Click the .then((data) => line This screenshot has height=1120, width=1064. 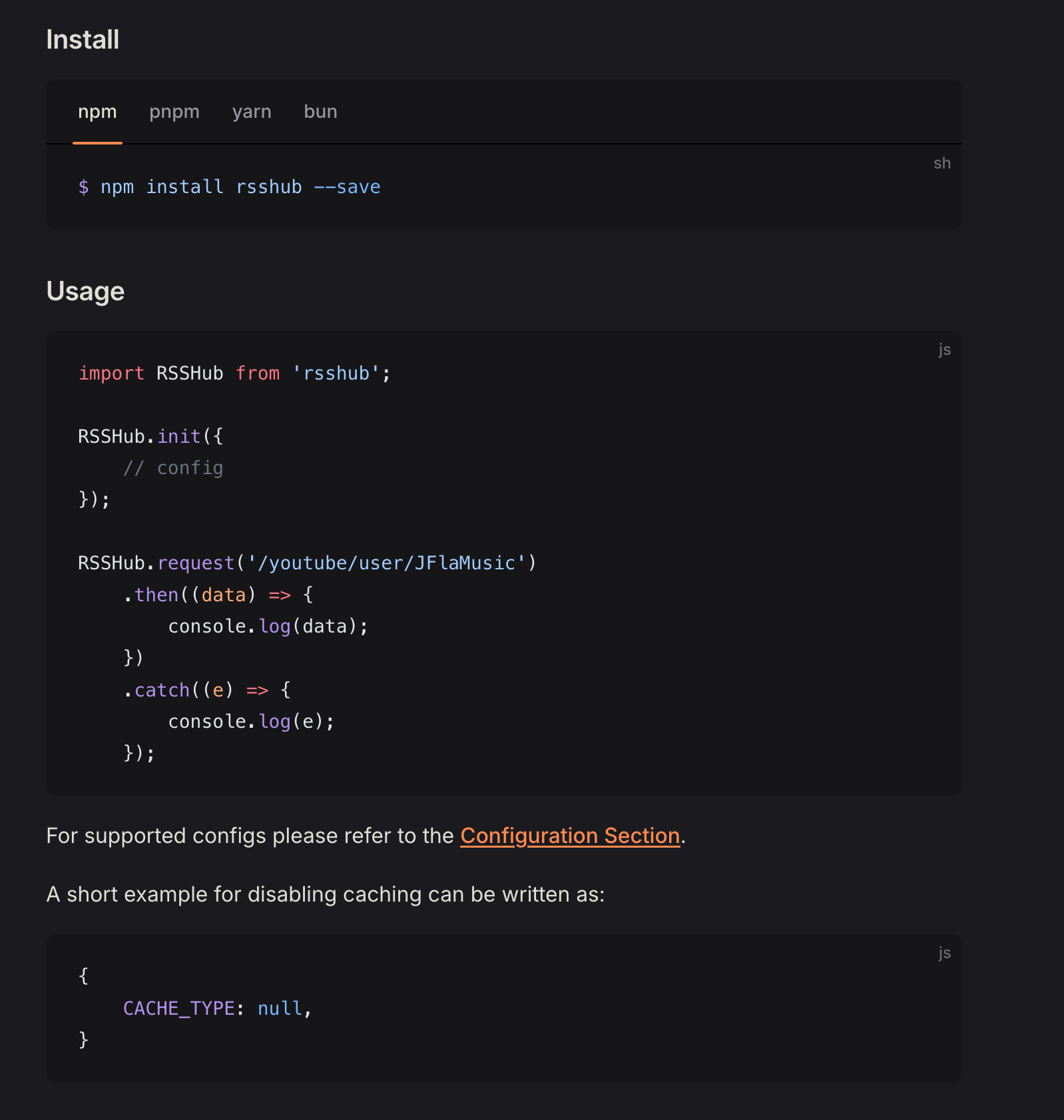coord(218,595)
